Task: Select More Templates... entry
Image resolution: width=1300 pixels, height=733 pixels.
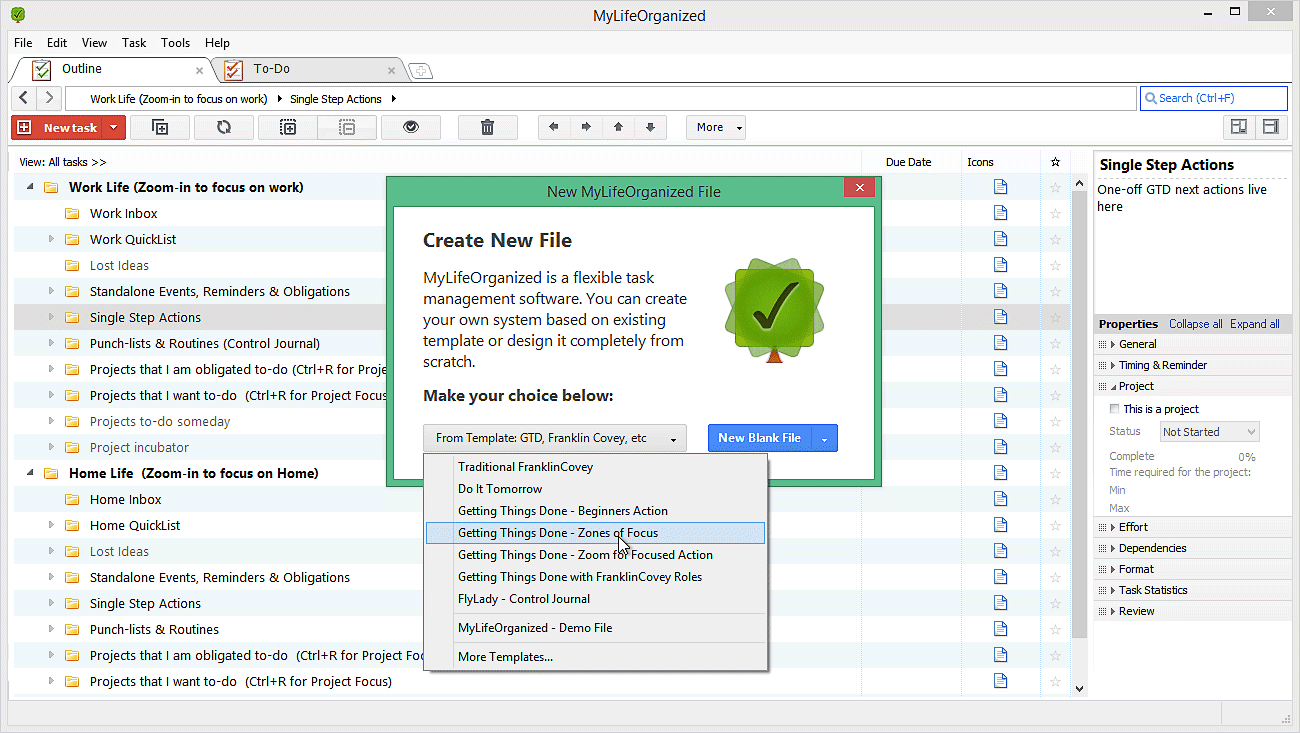Action: [x=596, y=657]
